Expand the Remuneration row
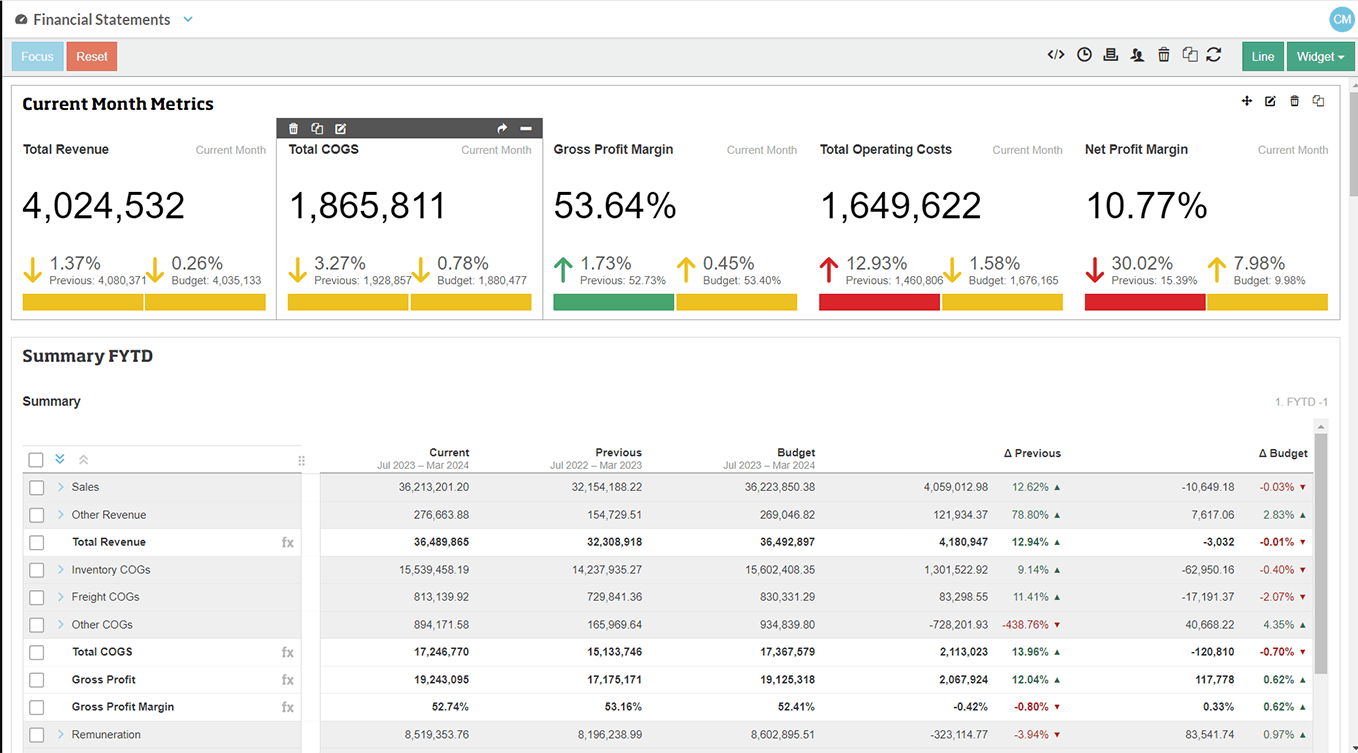 [60, 734]
